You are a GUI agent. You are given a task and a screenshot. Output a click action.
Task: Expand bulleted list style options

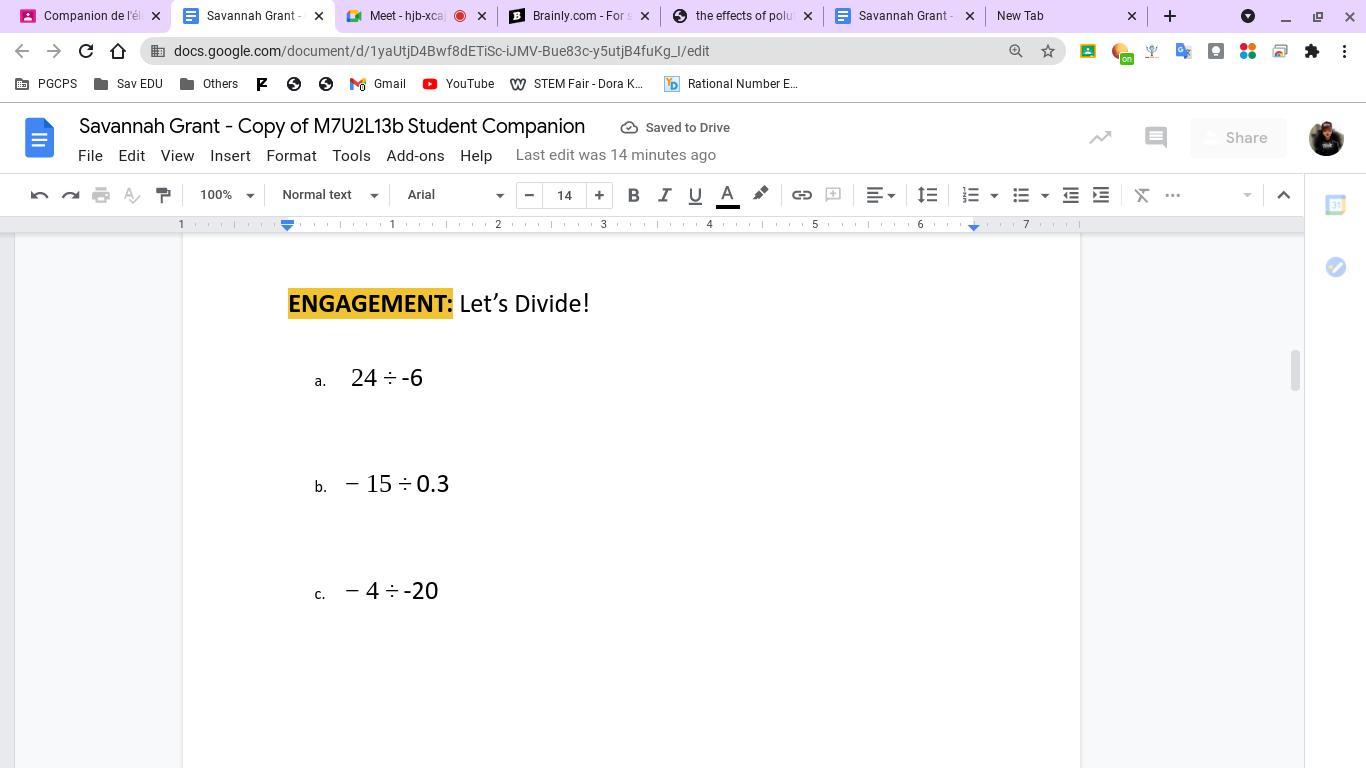click(x=1045, y=195)
